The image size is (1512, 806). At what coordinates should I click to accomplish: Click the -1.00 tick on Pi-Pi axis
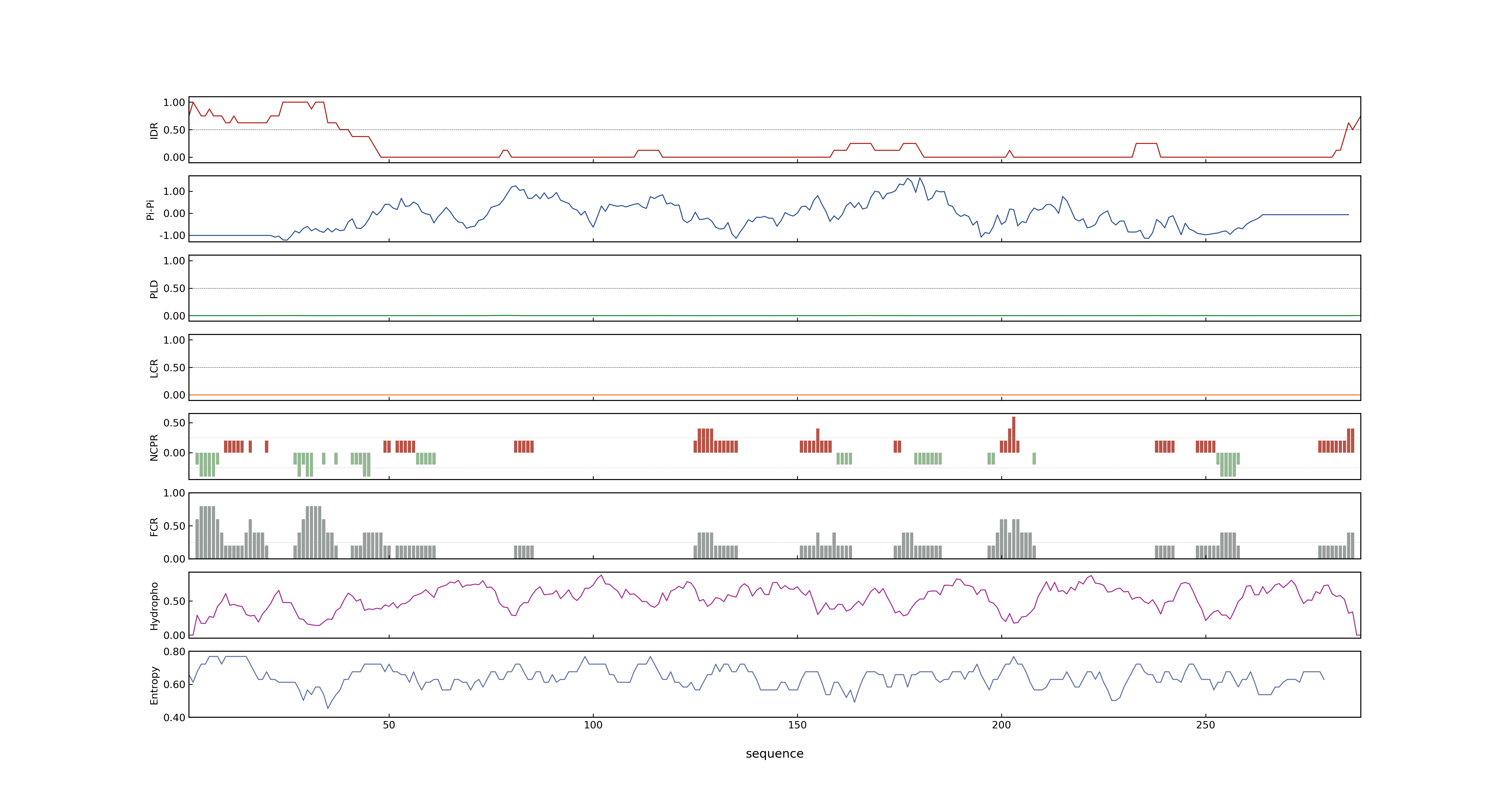click(172, 236)
